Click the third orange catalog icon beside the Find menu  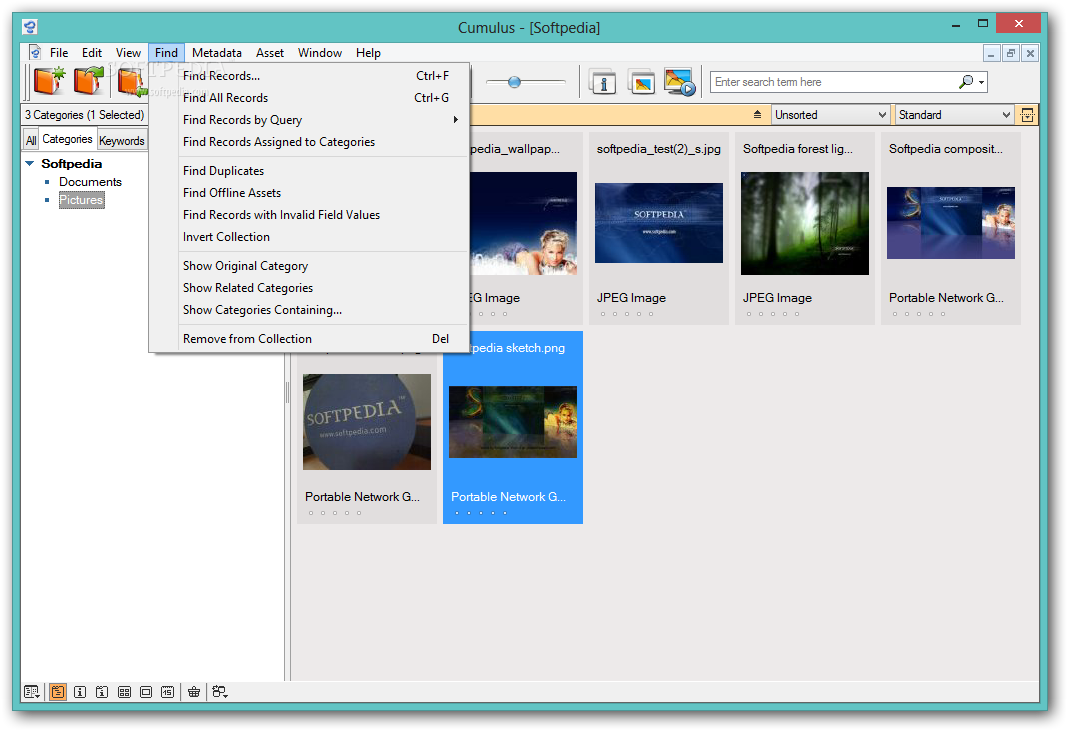(131, 81)
